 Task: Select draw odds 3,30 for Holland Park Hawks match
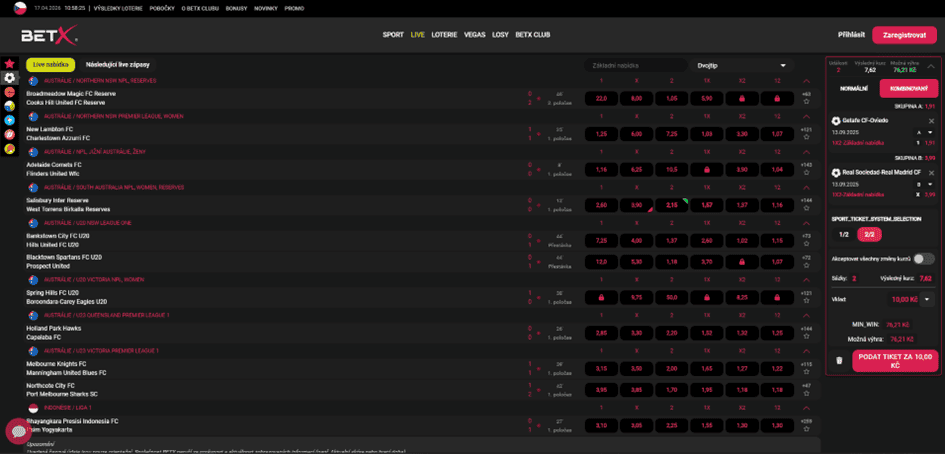(636, 333)
